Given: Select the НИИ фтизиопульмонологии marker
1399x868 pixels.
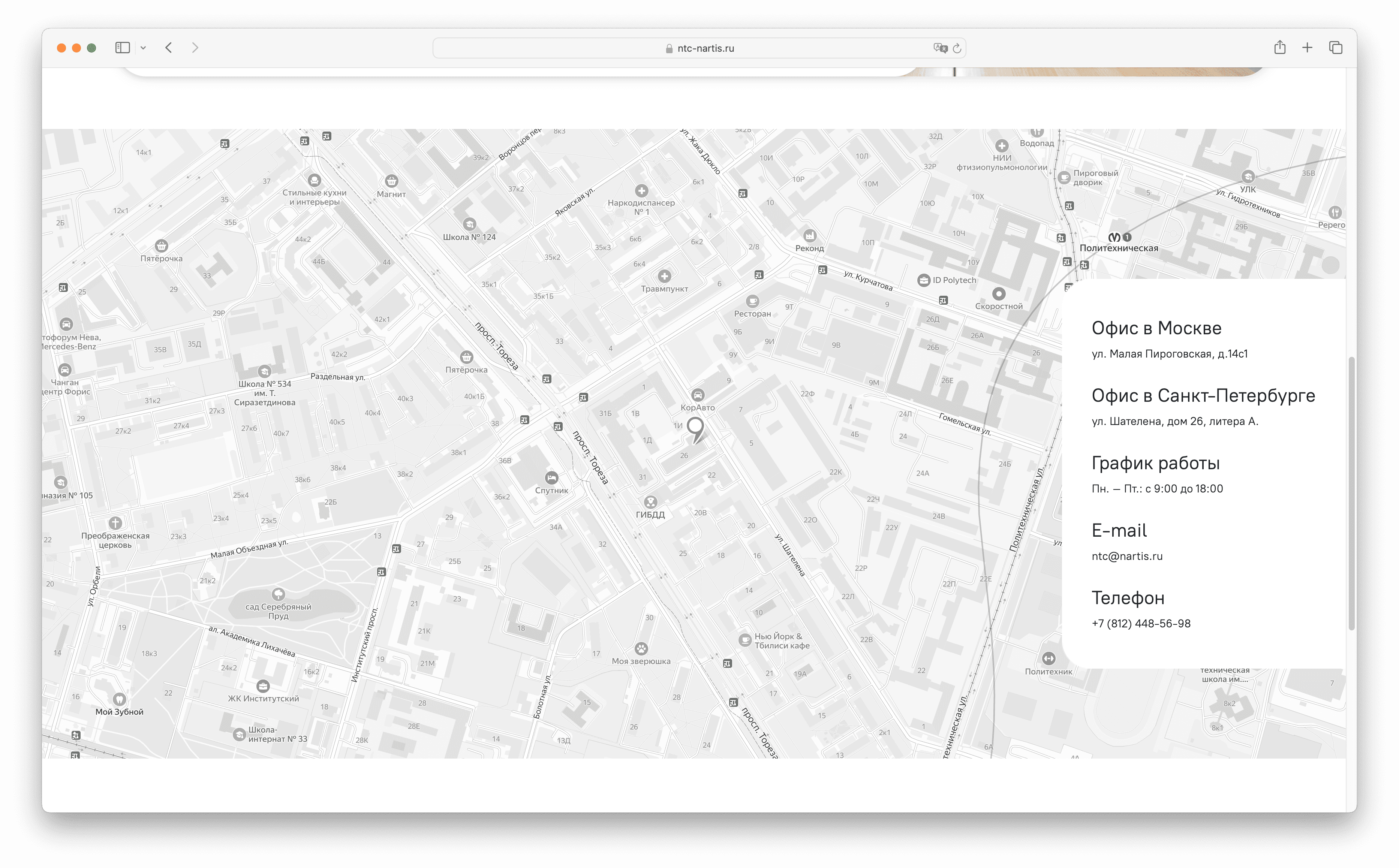Looking at the screenshot, I should click(x=1002, y=146).
